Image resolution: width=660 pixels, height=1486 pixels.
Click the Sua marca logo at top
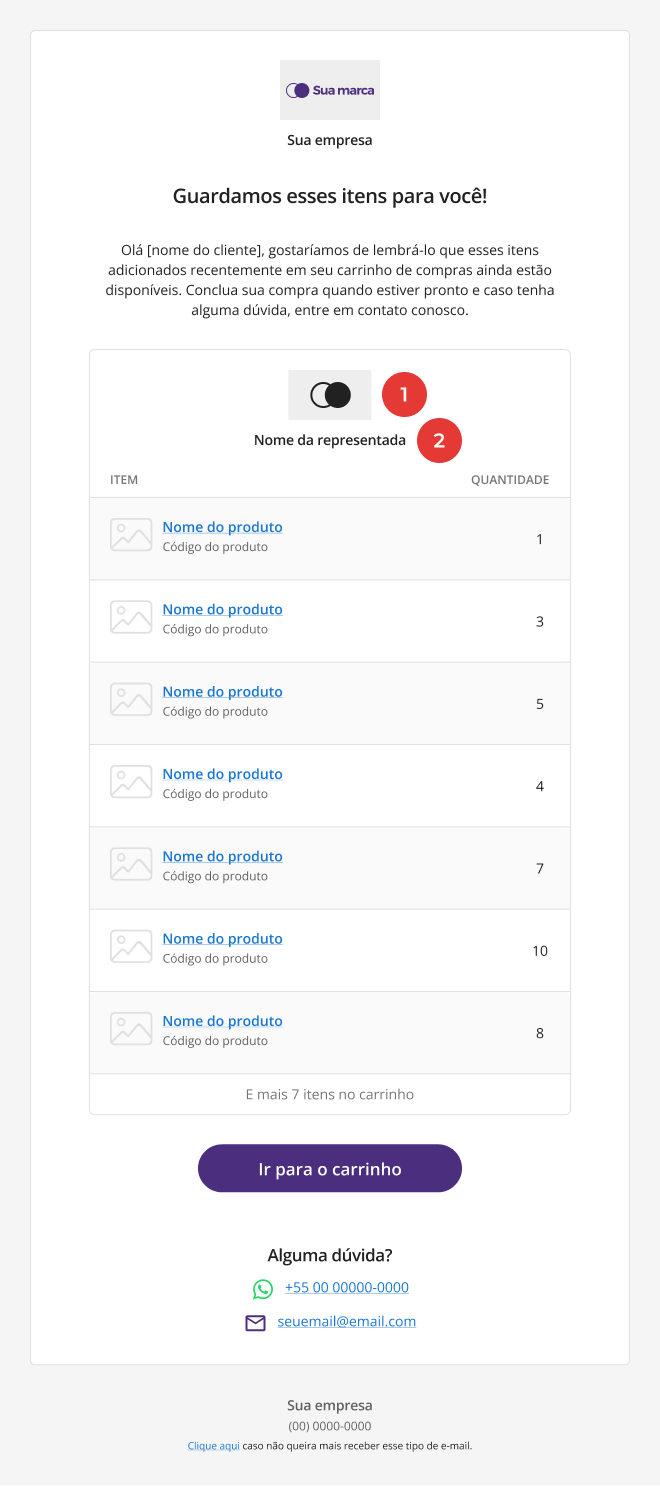point(330,90)
